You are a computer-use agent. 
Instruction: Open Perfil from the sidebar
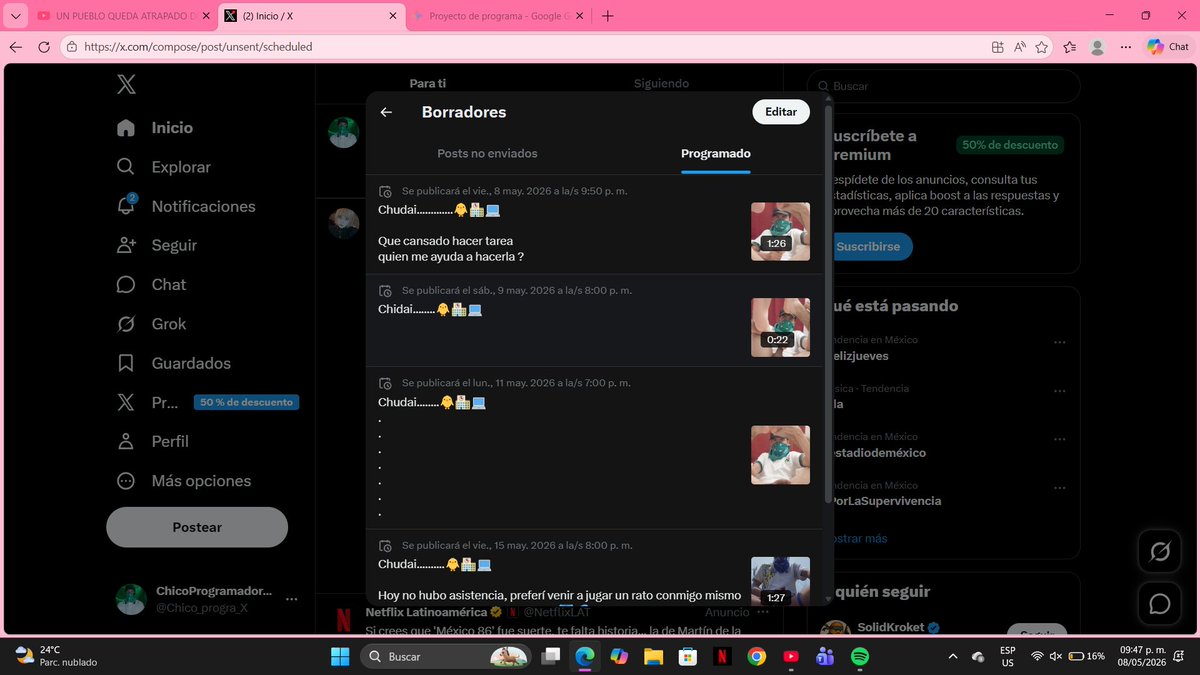(x=152, y=441)
